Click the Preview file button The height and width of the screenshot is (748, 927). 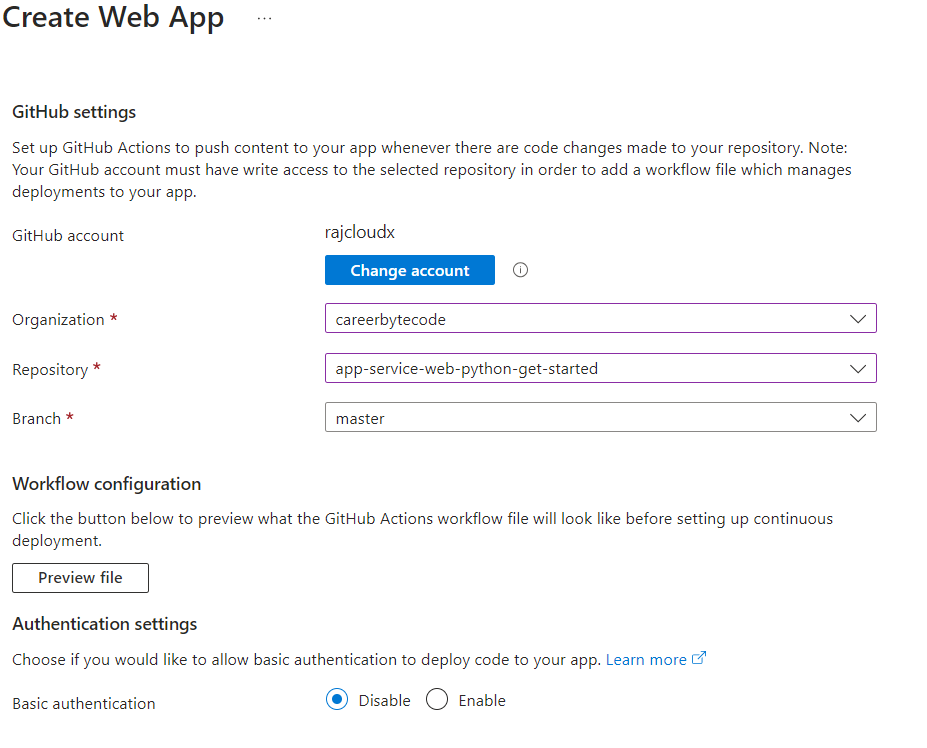tap(80, 577)
